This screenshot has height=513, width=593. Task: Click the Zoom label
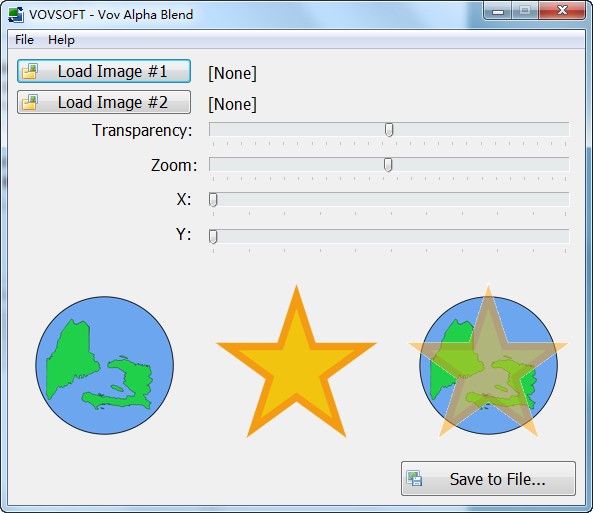click(x=174, y=165)
